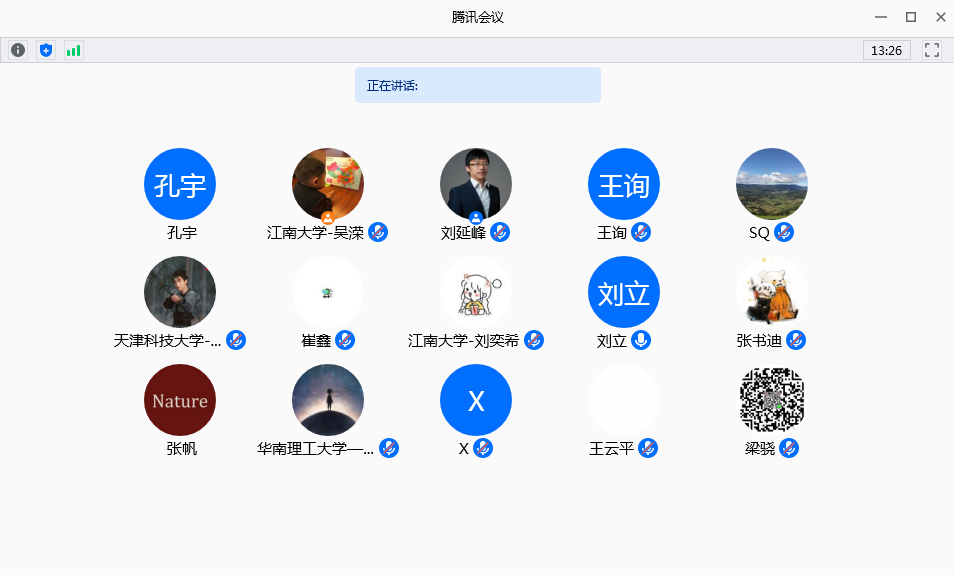This screenshot has height=575, width=954.
Task: Click the mic icon next to 梁骁
Action: (789, 448)
